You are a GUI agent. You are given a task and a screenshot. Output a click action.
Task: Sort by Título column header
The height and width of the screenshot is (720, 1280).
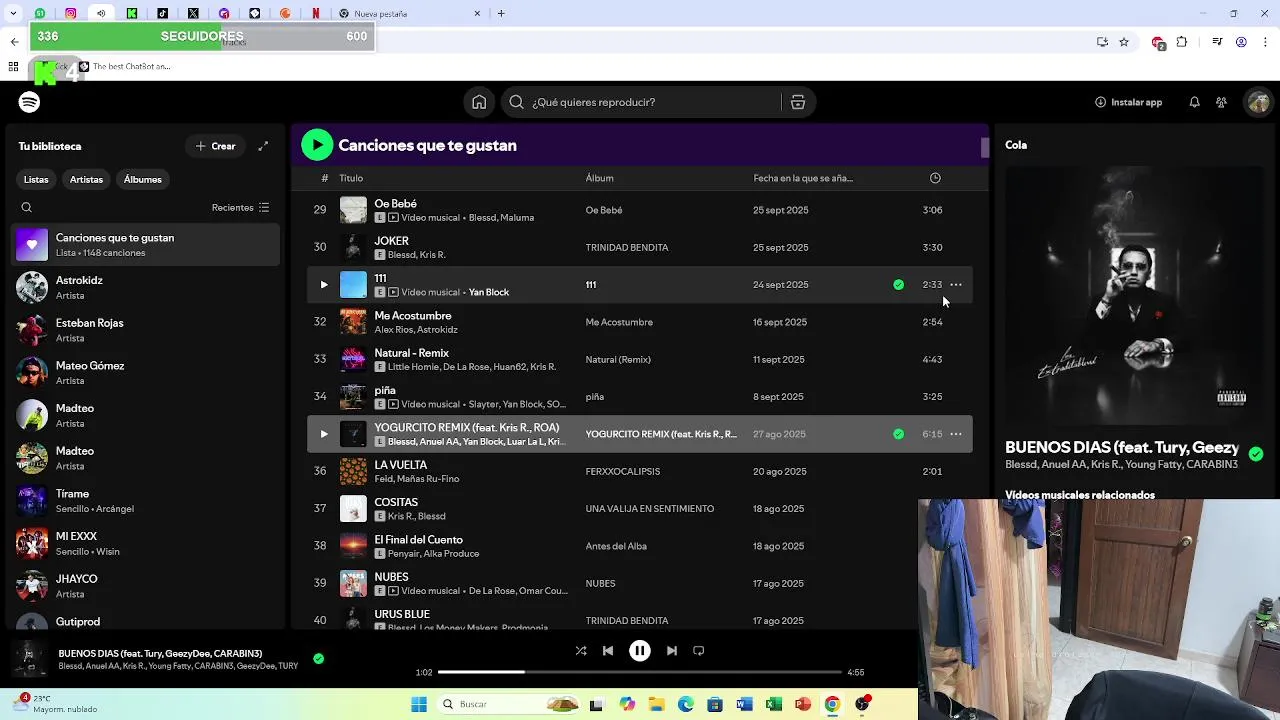coord(351,178)
